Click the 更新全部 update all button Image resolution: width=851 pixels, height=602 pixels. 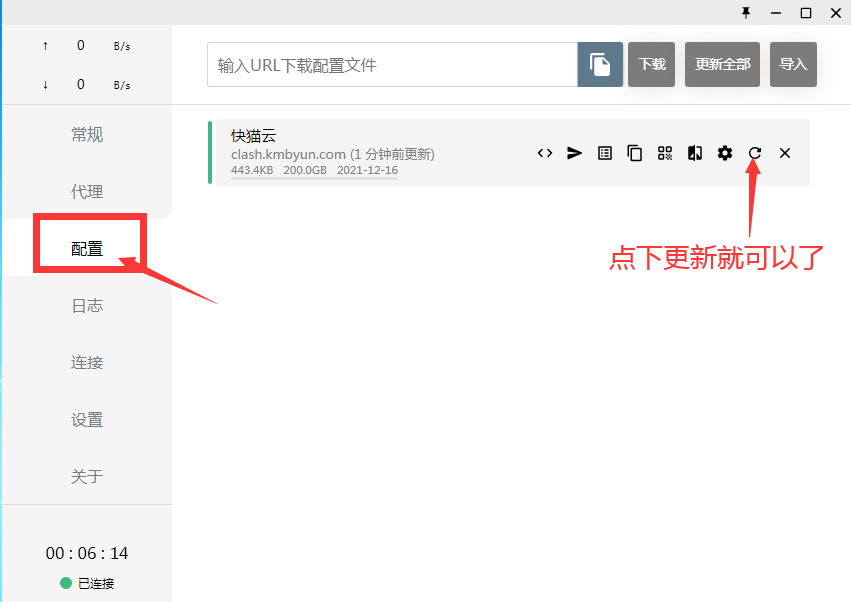coord(722,64)
